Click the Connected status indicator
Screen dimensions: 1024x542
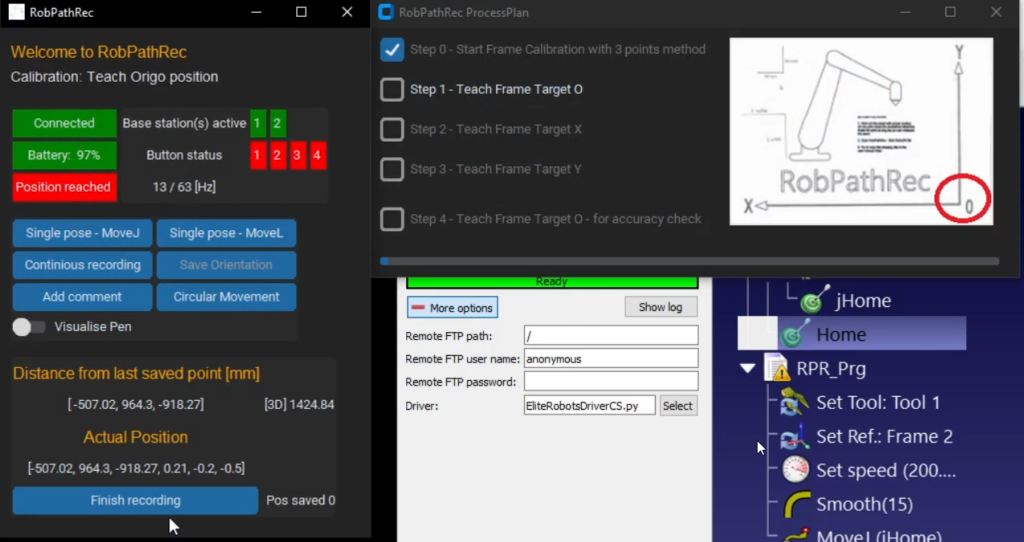pyautogui.click(x=64, y=123)
